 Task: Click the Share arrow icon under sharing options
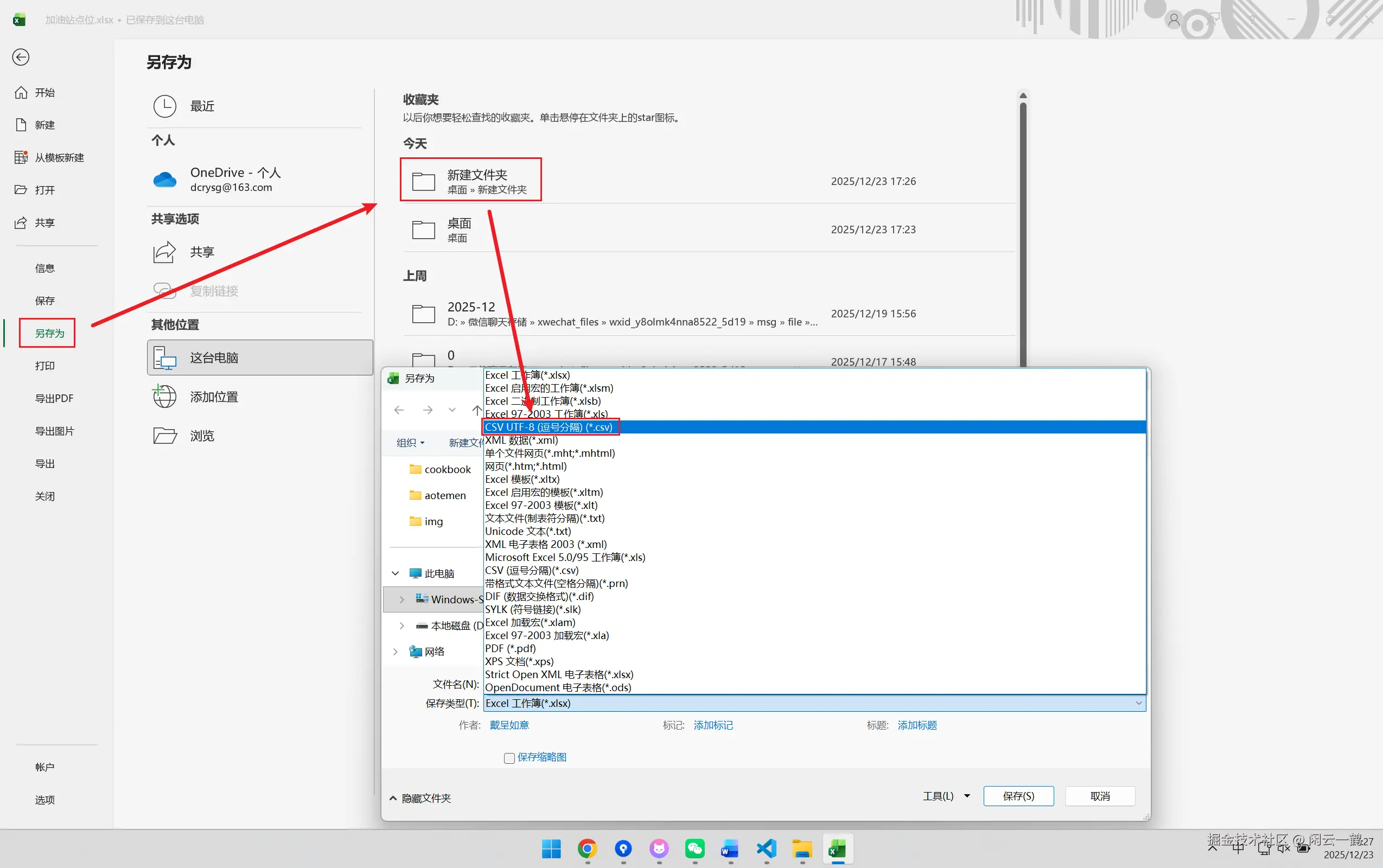(165, 252)
